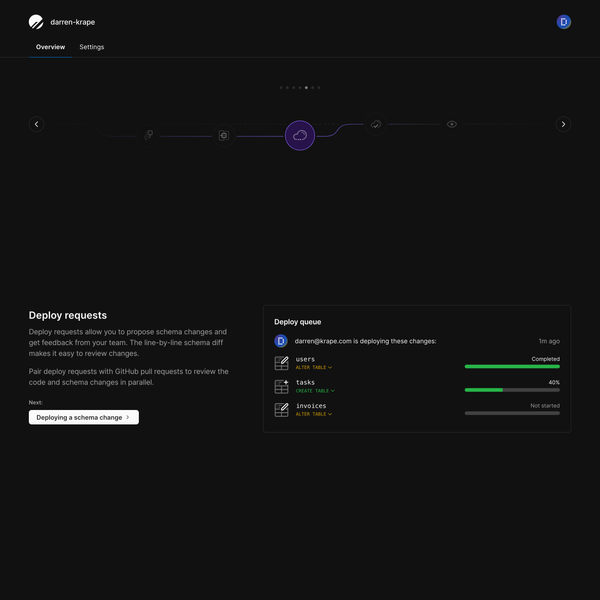Click the 'Deploy requests' heading

click(68, 315)
